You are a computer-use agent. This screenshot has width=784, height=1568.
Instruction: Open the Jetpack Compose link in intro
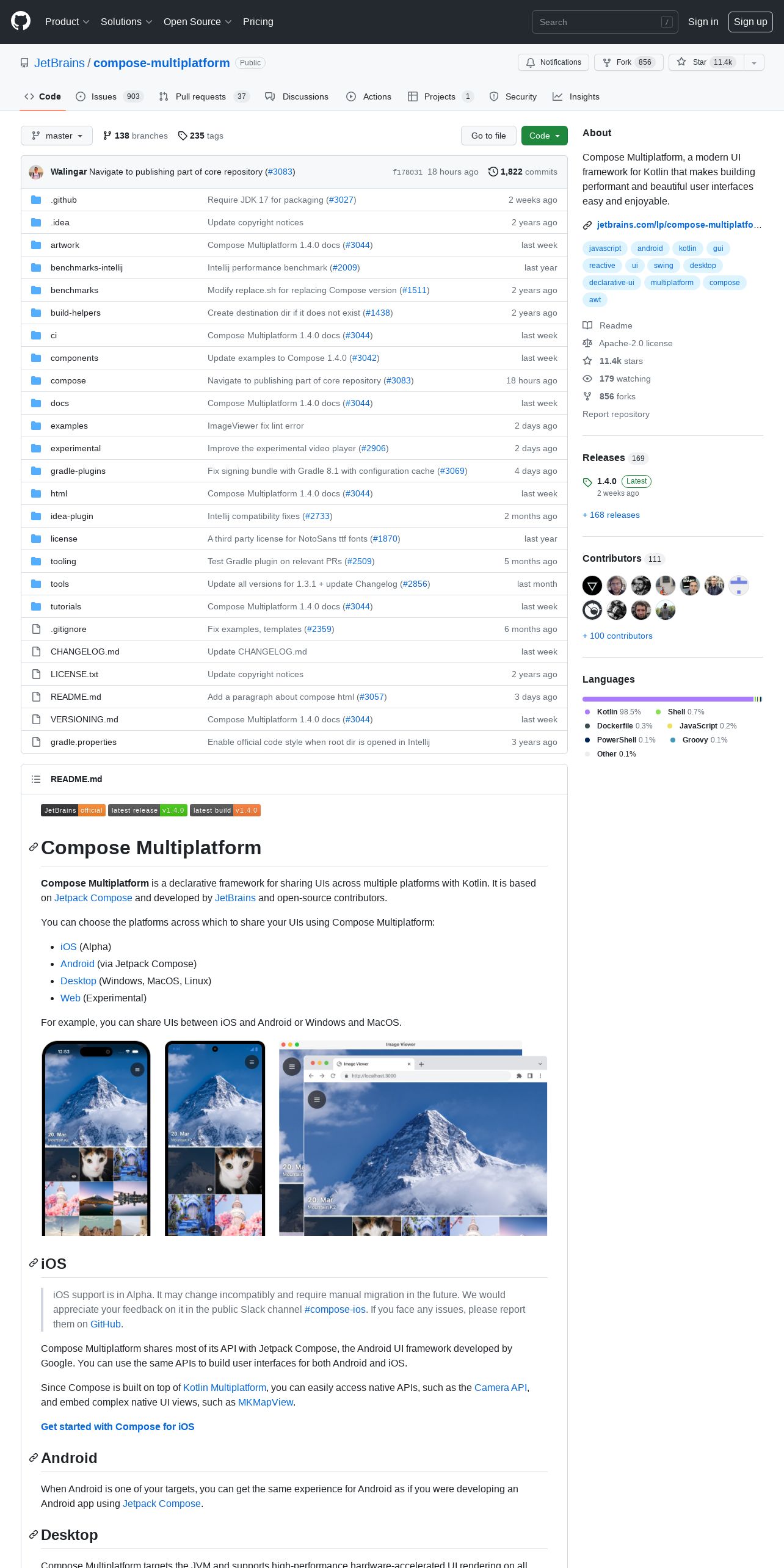pyautogui.click(x=93, y=898)
